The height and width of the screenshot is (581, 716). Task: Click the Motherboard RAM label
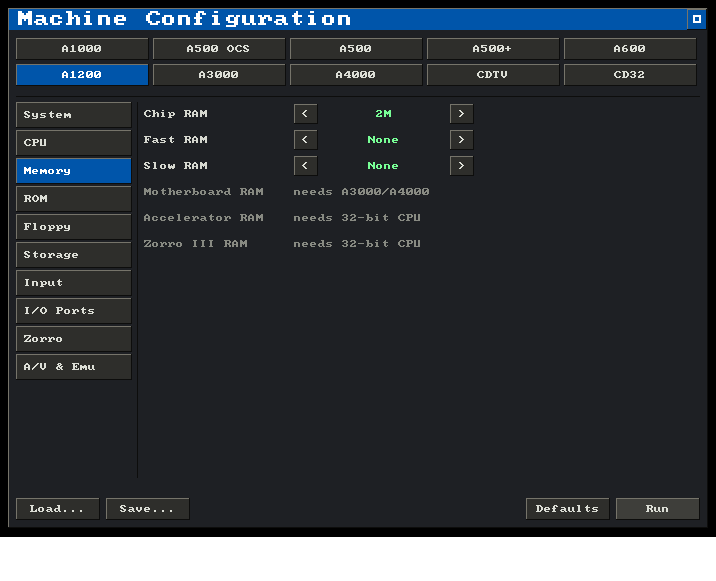click(x=204, y=192)
